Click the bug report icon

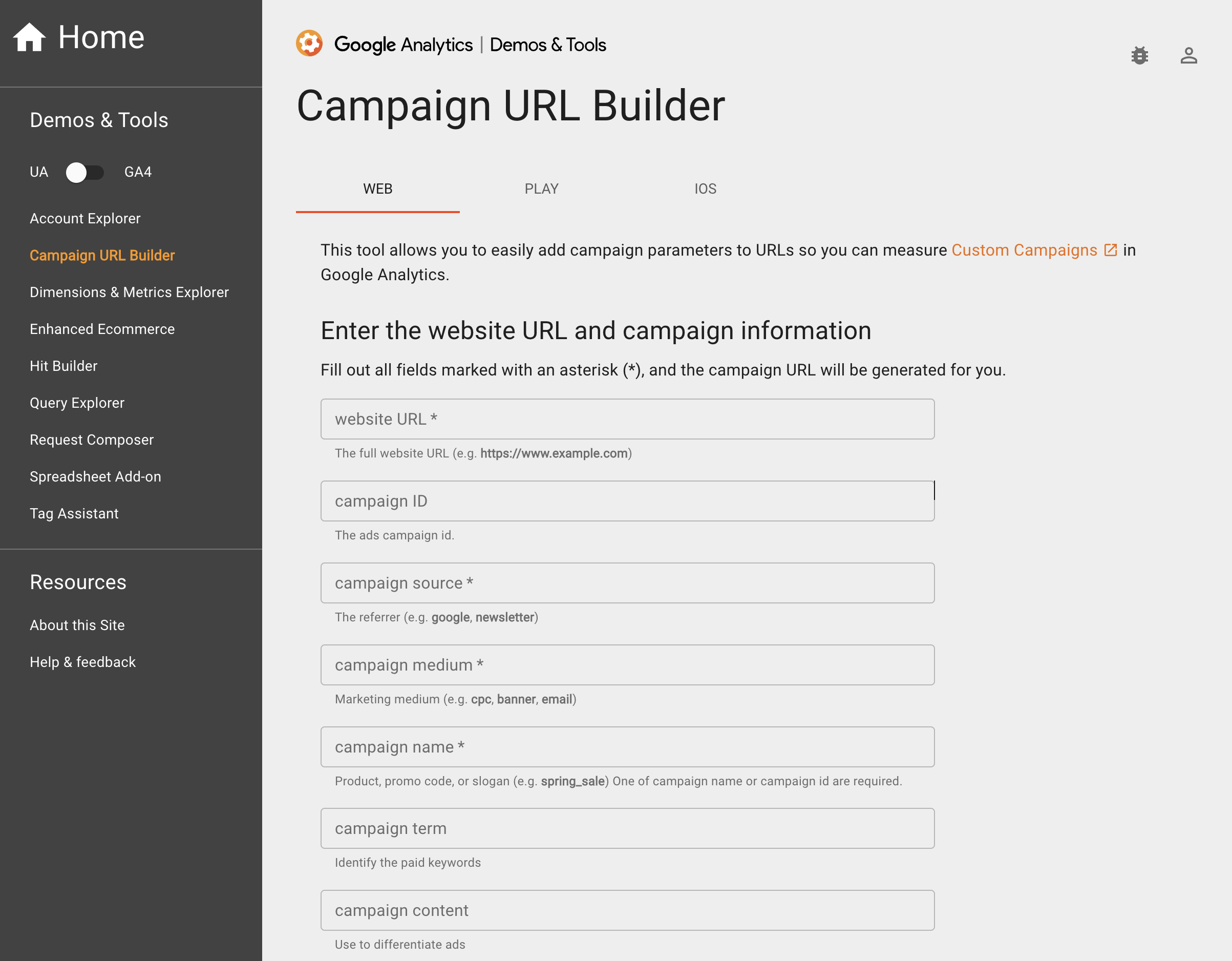click(x=1139, y=55)
